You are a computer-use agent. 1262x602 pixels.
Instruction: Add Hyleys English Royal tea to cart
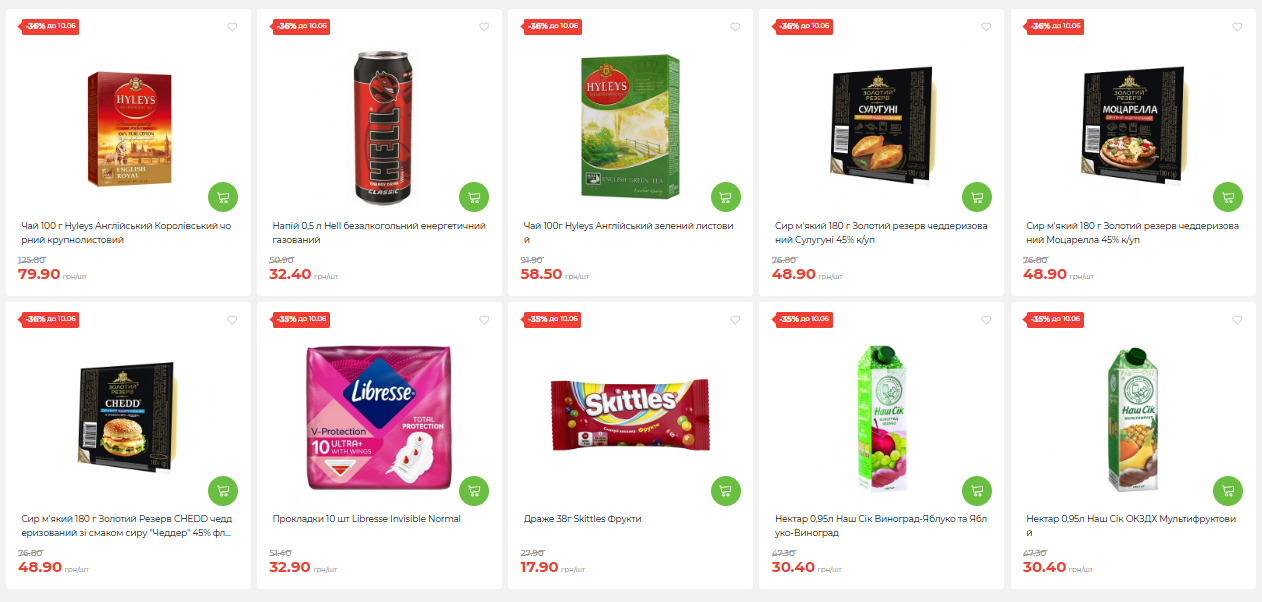pos(223,197)
